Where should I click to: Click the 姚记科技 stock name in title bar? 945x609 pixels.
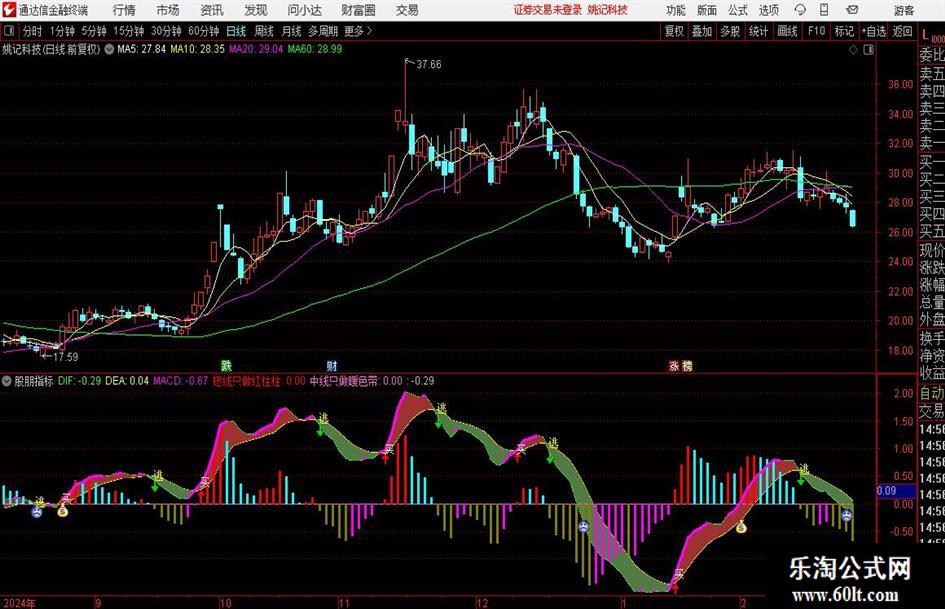608,10
